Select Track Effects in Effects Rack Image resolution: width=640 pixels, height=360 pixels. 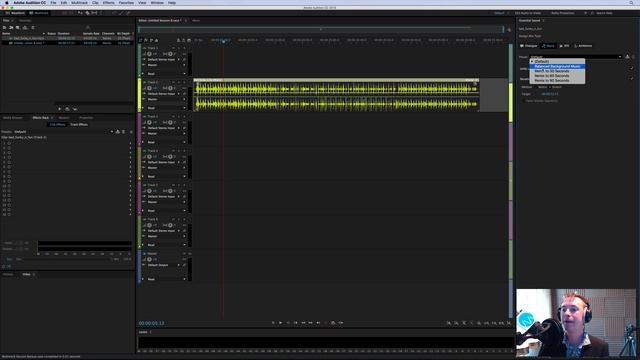click(x=79, y=124)
